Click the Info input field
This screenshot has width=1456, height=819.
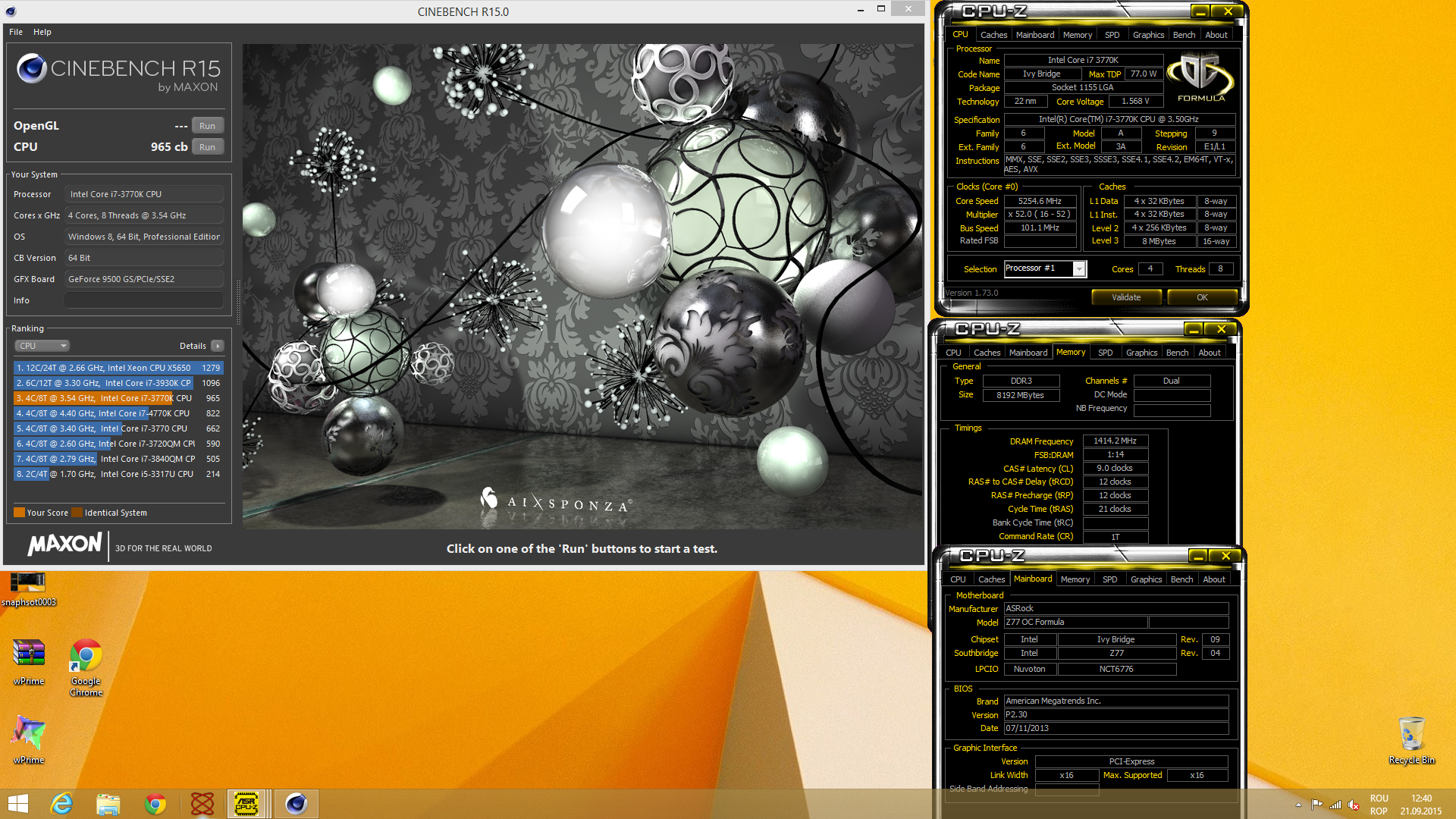point(144,300)
